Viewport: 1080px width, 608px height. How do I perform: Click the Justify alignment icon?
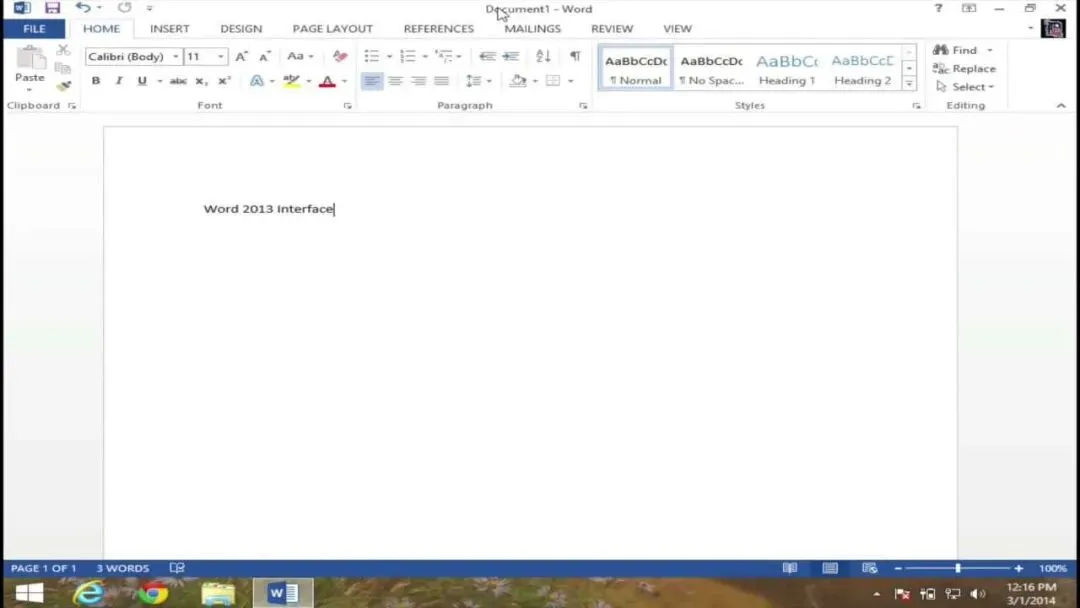tap(442, 81)
